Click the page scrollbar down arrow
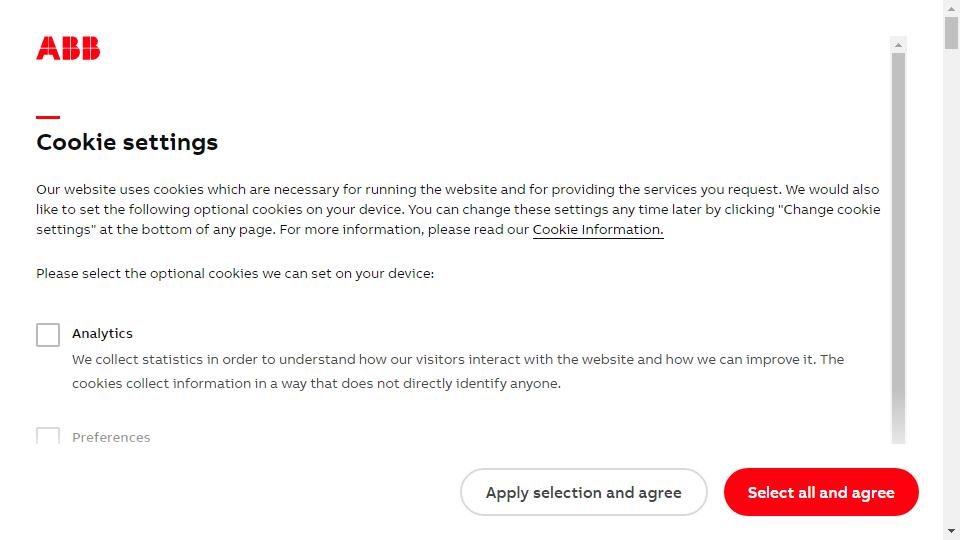Viewport: 960px width, 540px height. (x=951, y=531)
